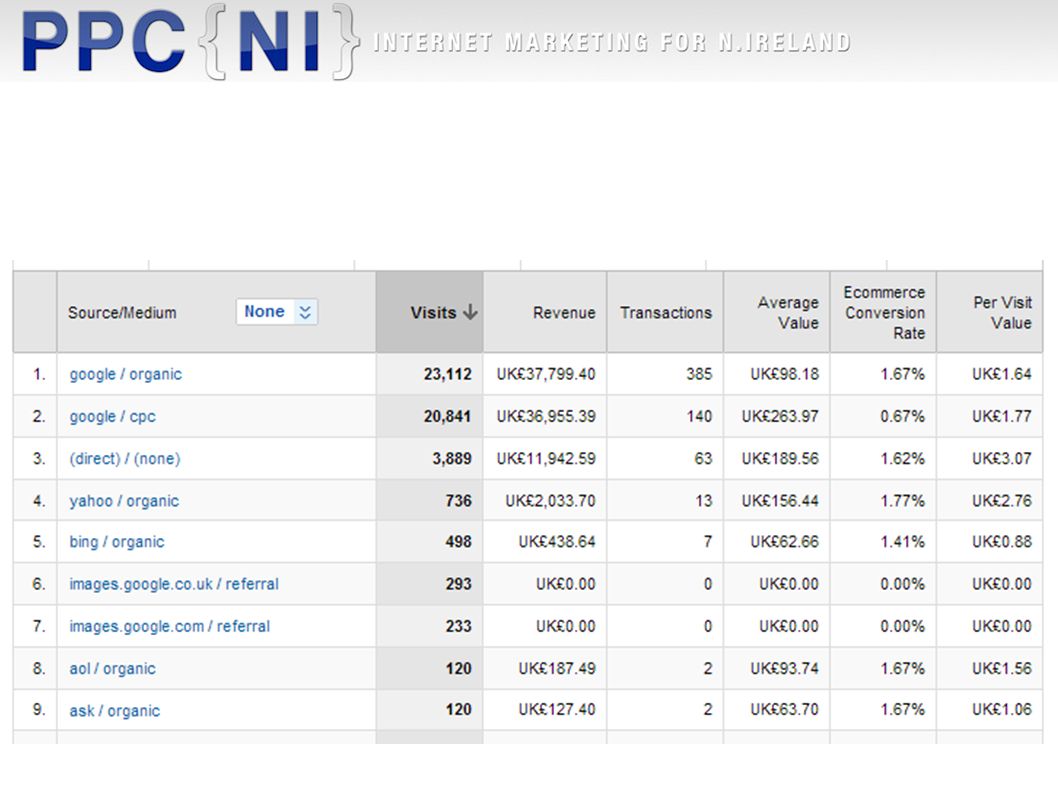The width and height of the screenshot is (1058, 793).
Task: Sort by the Per Visit Value header
Action: click(990, 312)
